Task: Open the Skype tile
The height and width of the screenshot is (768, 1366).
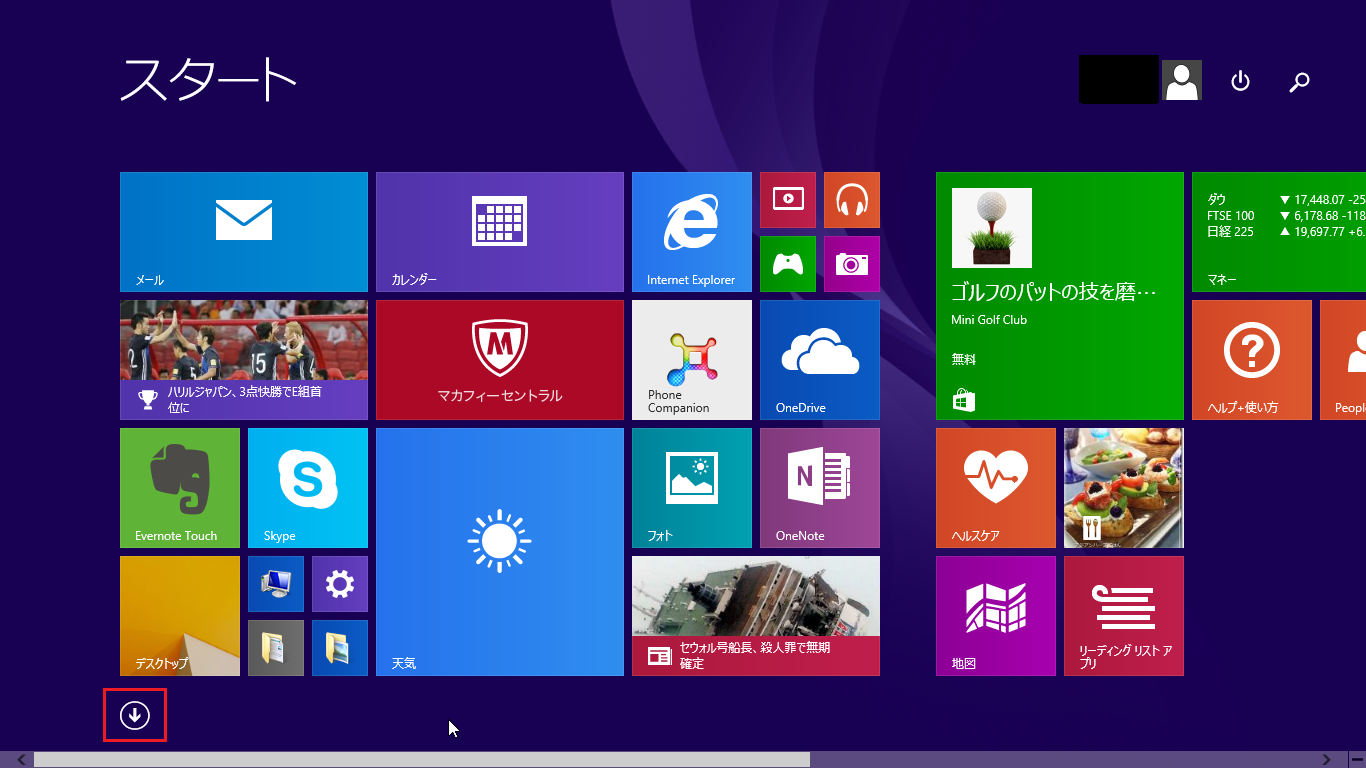Action: pyautogui.click(x=308, y=488)
